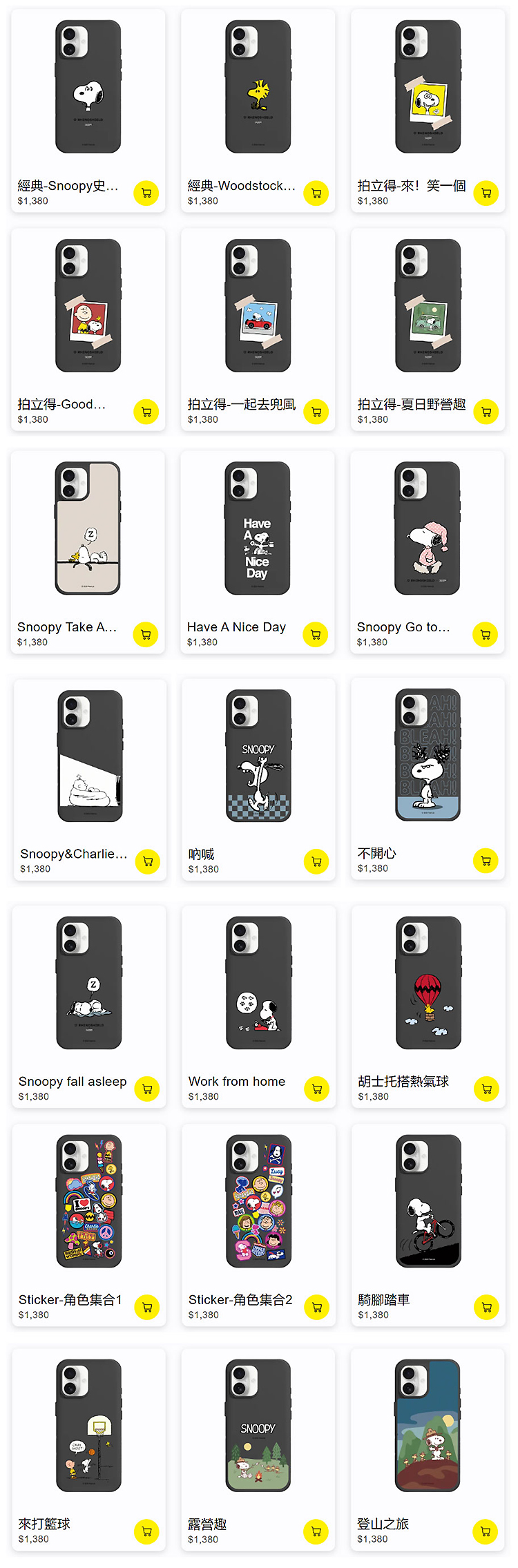View the Snoopy&Charlie case image
Image resolution: width=518 pixels, height=1568 pixels.
[90, 756]
